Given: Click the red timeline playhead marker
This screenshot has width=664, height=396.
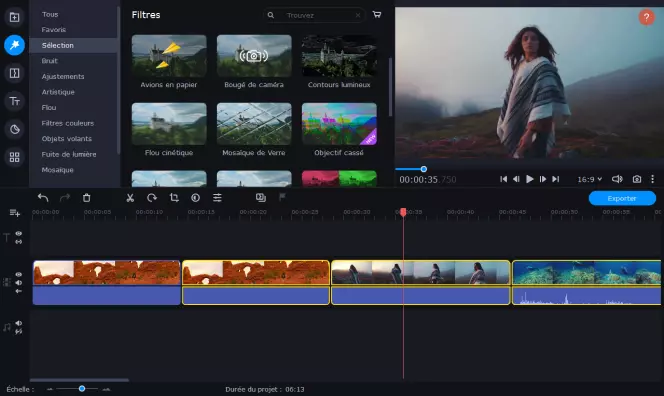Looking at the screenshot, I should 403,212.
